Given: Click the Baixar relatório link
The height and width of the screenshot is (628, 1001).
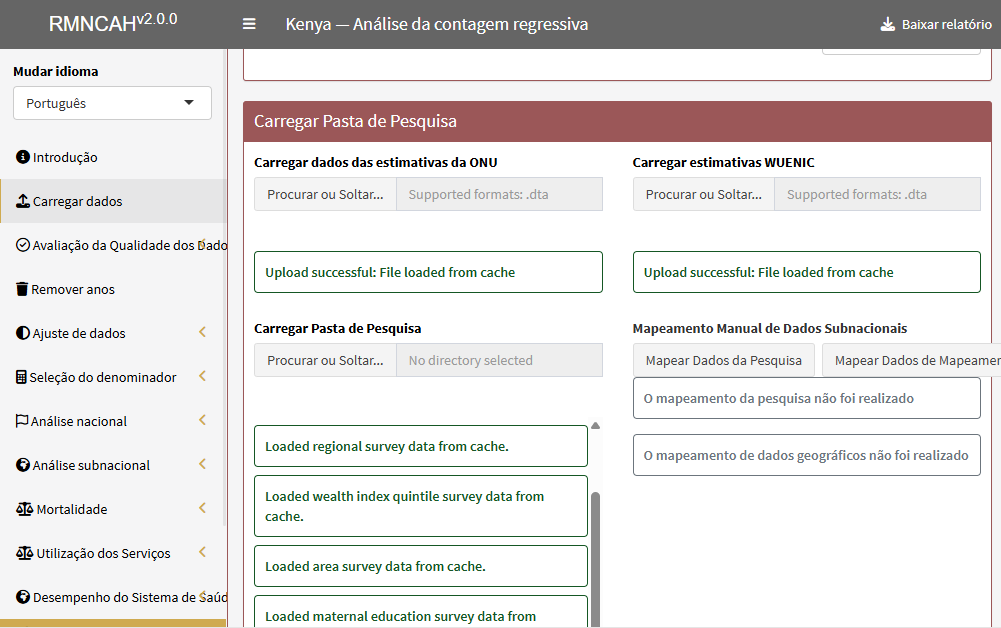Looking at the screenshot, I should (936, 24).
